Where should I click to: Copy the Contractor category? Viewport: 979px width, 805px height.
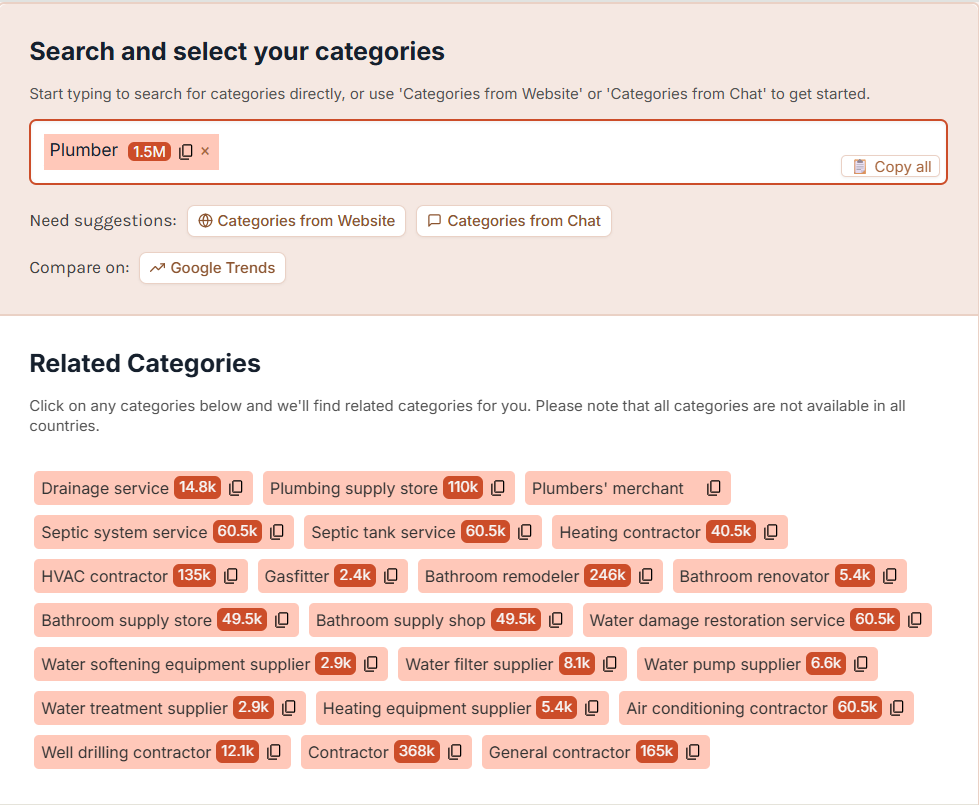coord(455,752)
